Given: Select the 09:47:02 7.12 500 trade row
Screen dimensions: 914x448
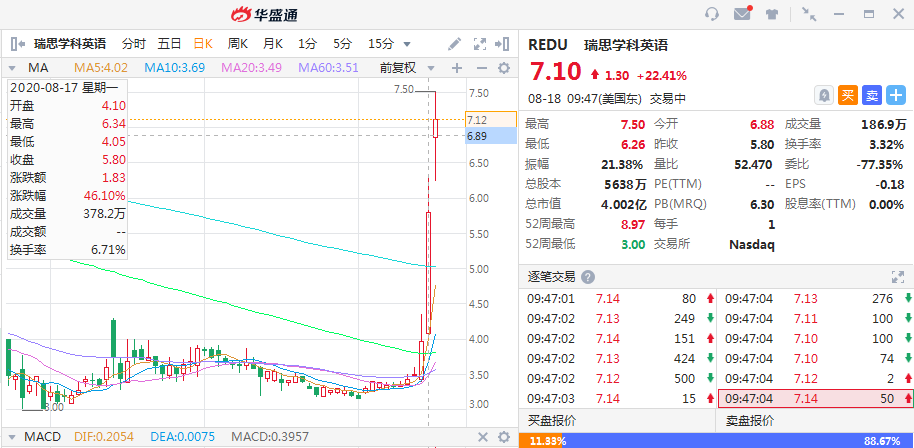Looking at the screenshot, I should pyautogui.click(x=618, y=379).
